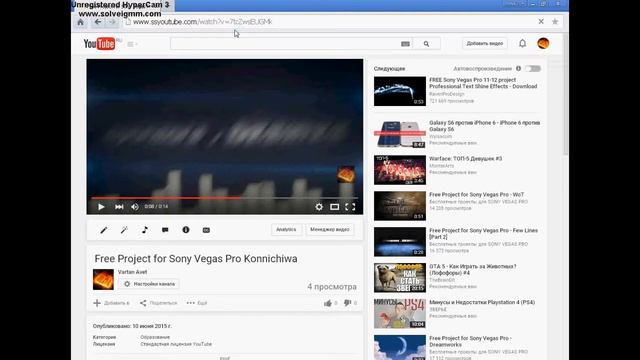
Task: Skip to next video button
Action: pyautogui.click(x=119, y=207)
